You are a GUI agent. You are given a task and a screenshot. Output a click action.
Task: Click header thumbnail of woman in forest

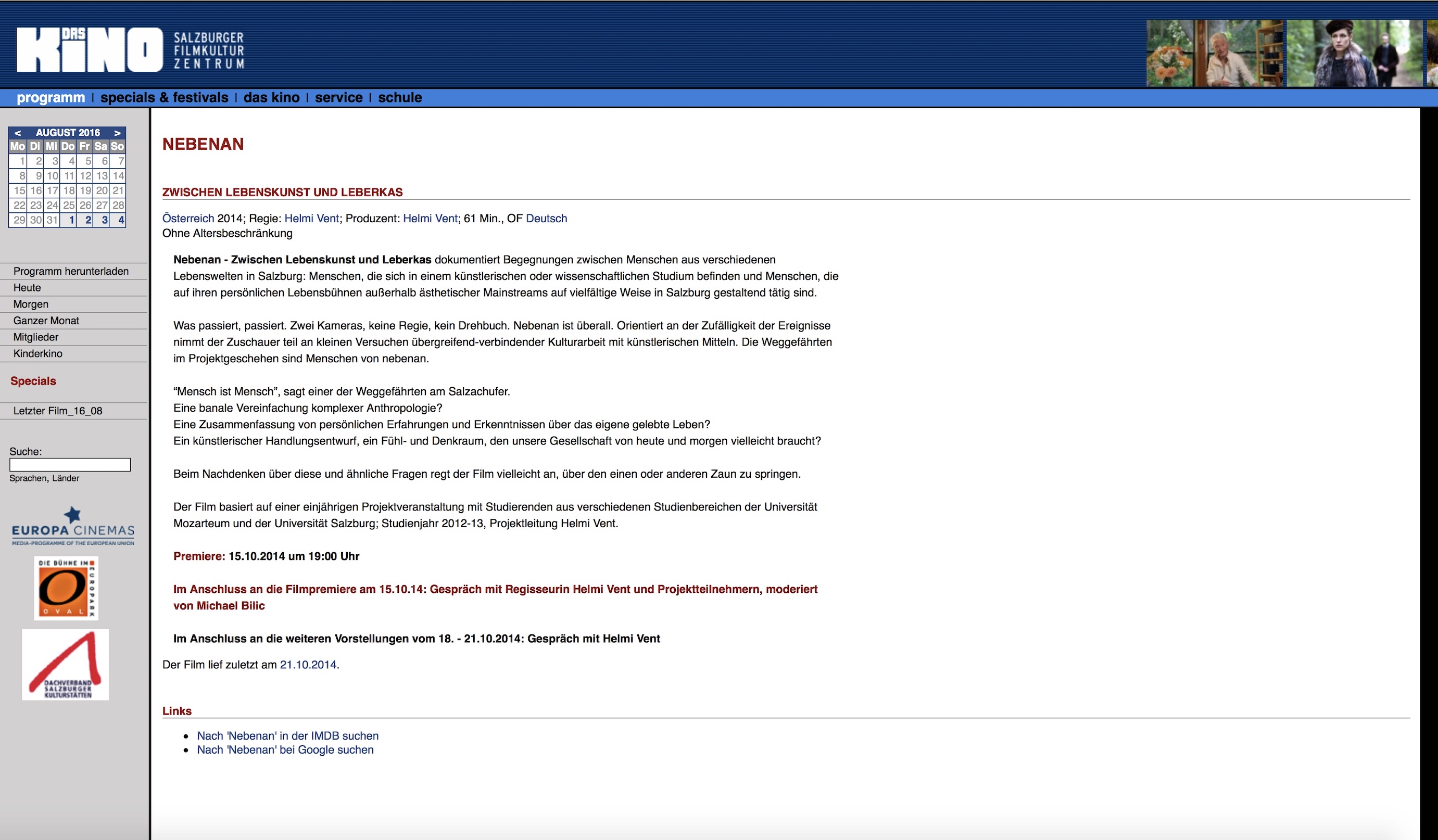coord(1355,53)
